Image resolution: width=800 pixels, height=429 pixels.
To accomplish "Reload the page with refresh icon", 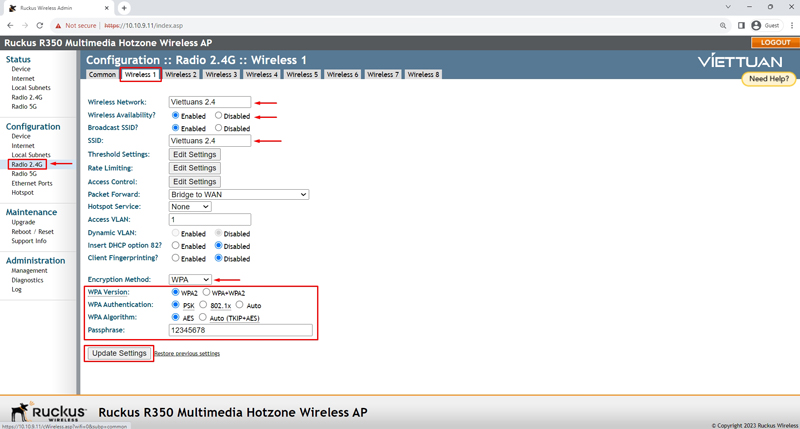I will pos(40,25).
